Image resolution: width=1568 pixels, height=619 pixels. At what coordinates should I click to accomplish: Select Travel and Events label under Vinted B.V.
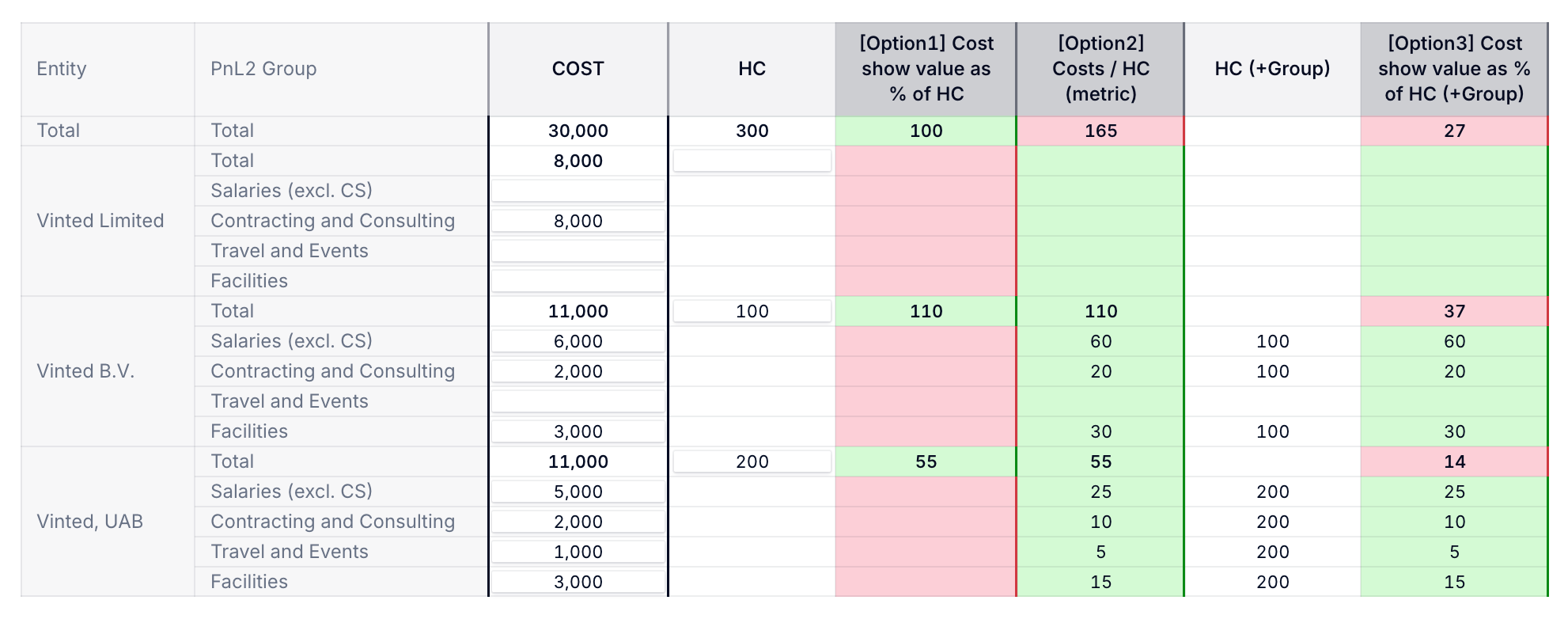click(290, 401)
